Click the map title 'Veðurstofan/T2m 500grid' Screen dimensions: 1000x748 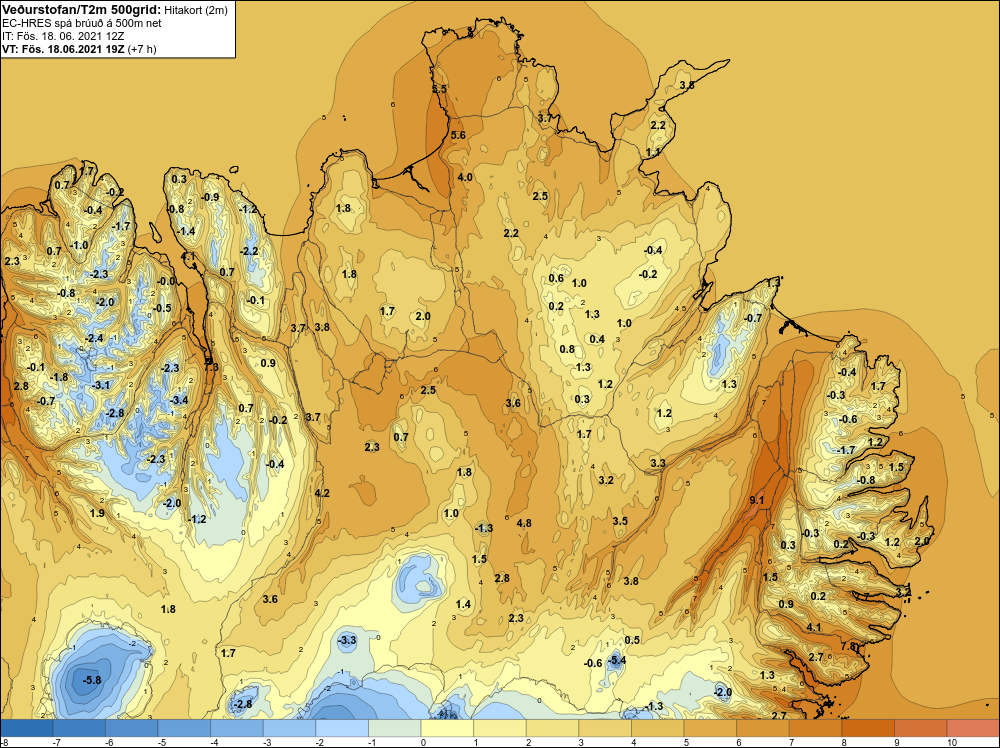point(81,10)
